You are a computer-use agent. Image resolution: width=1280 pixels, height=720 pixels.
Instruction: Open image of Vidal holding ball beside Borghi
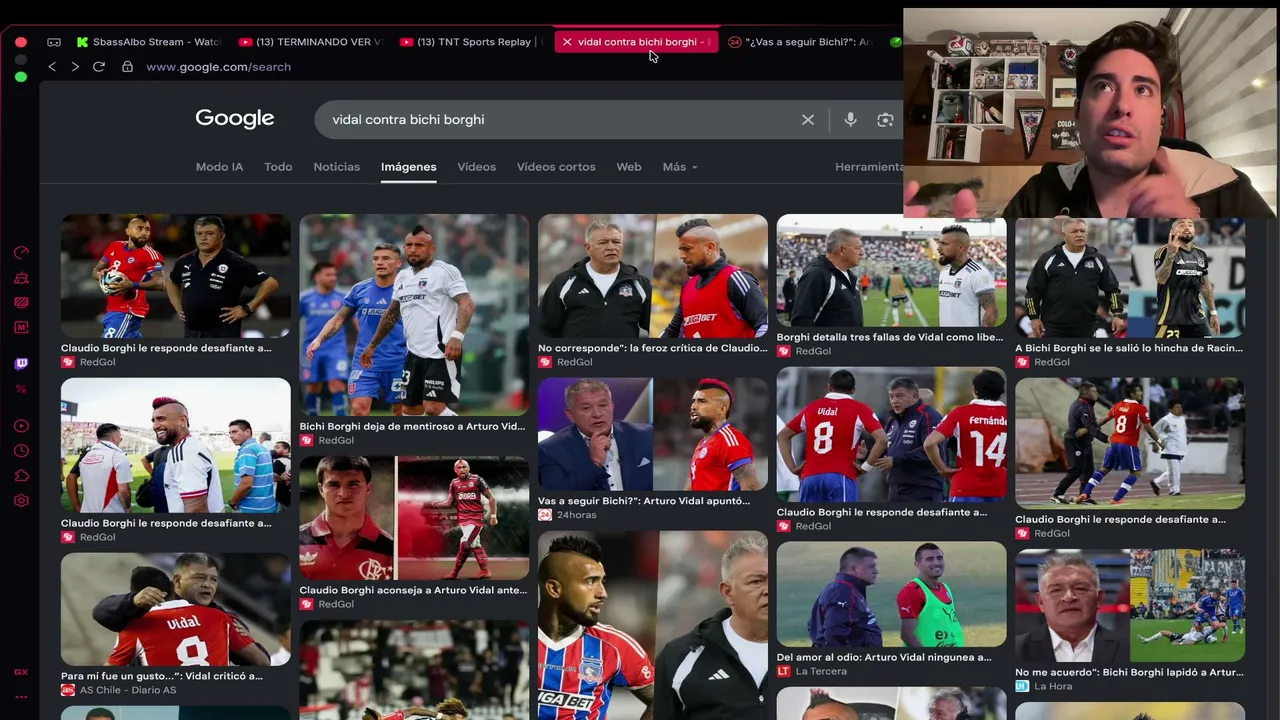[x=176, y=276]
